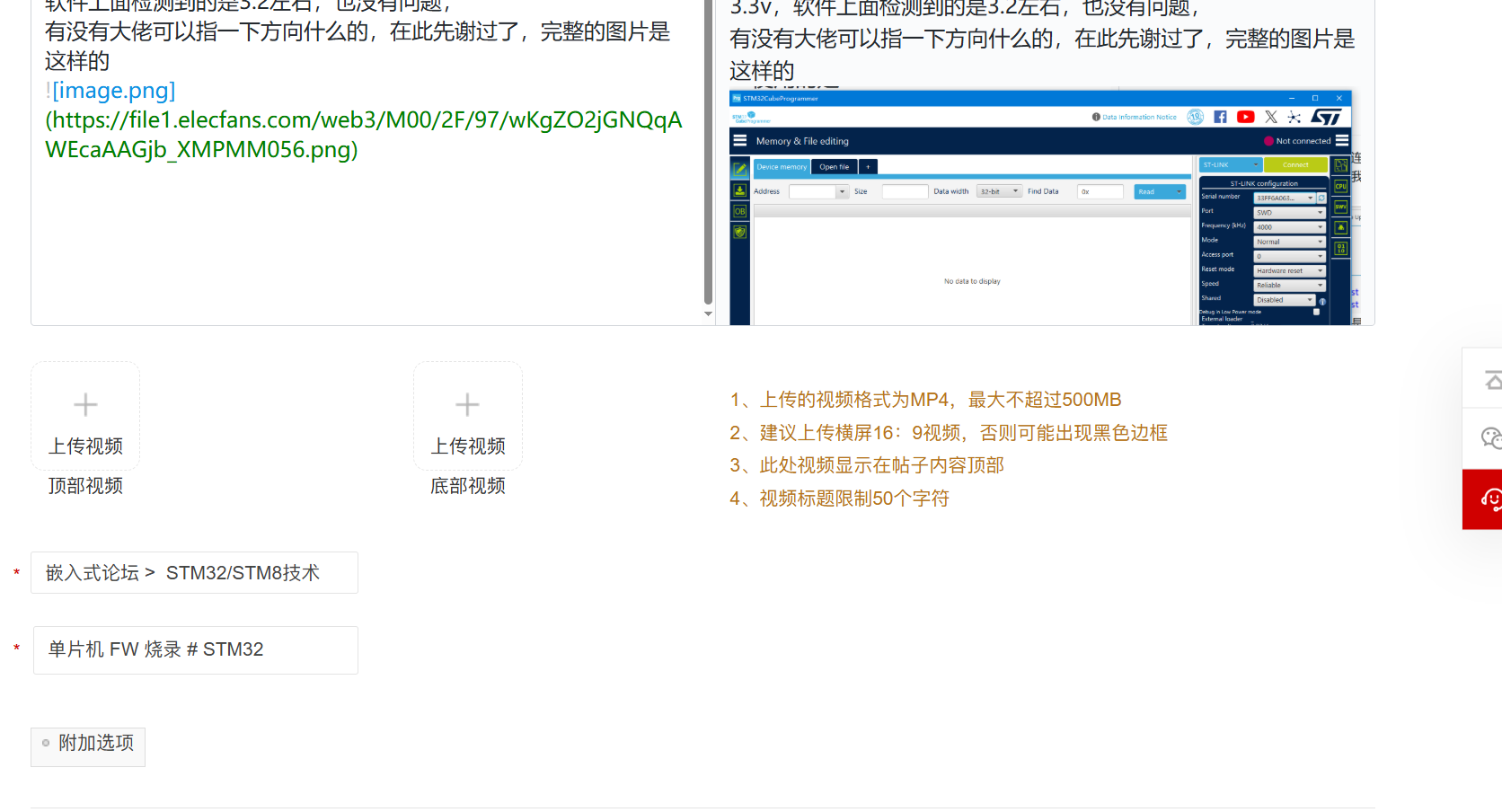The image size is (1502, 812).
Task: Click the plus icon above 底部视频
Action: tap(467, 405)
